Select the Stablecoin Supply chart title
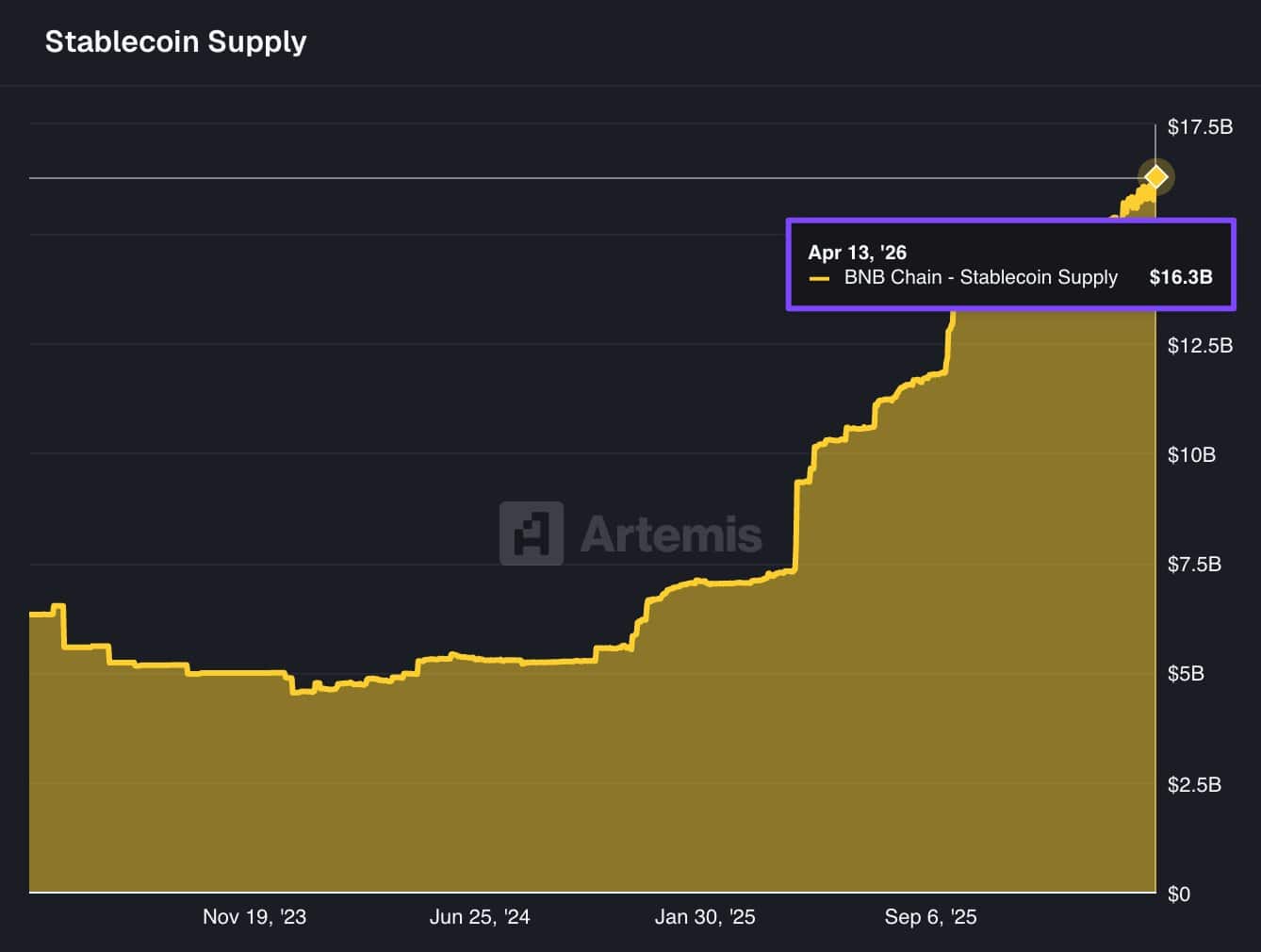The image size is (1261, 952). 175,41
